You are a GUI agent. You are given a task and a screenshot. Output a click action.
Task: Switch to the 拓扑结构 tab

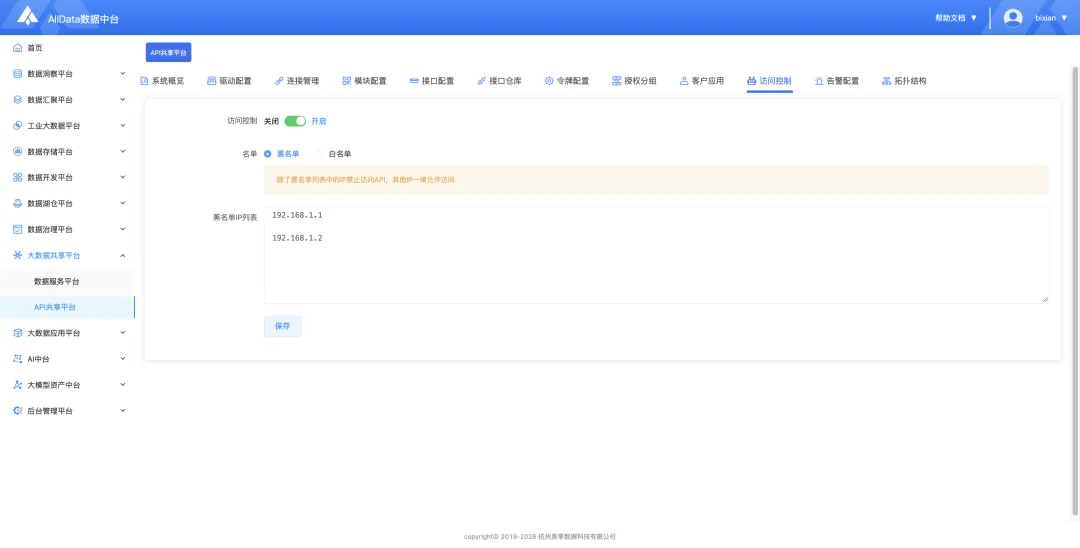point(904,81)
